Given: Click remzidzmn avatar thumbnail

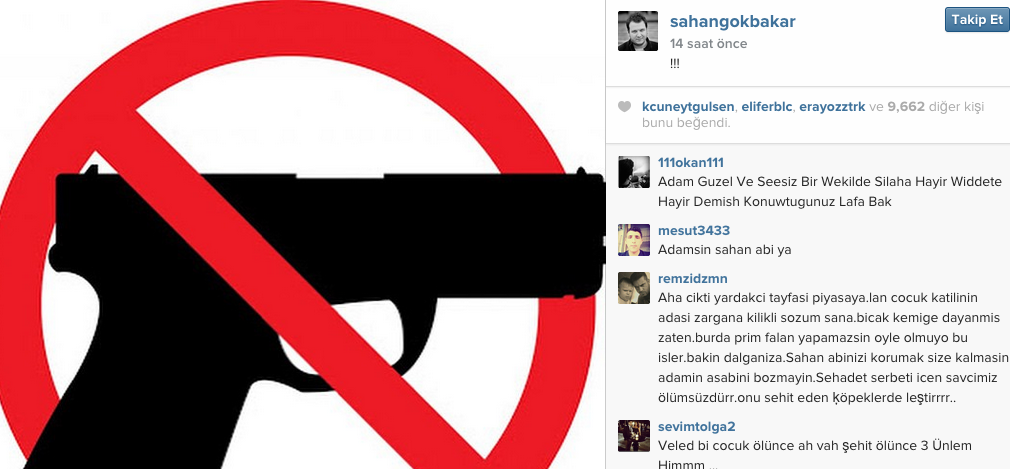Looking at the screenshot, I should pos(634,288).
